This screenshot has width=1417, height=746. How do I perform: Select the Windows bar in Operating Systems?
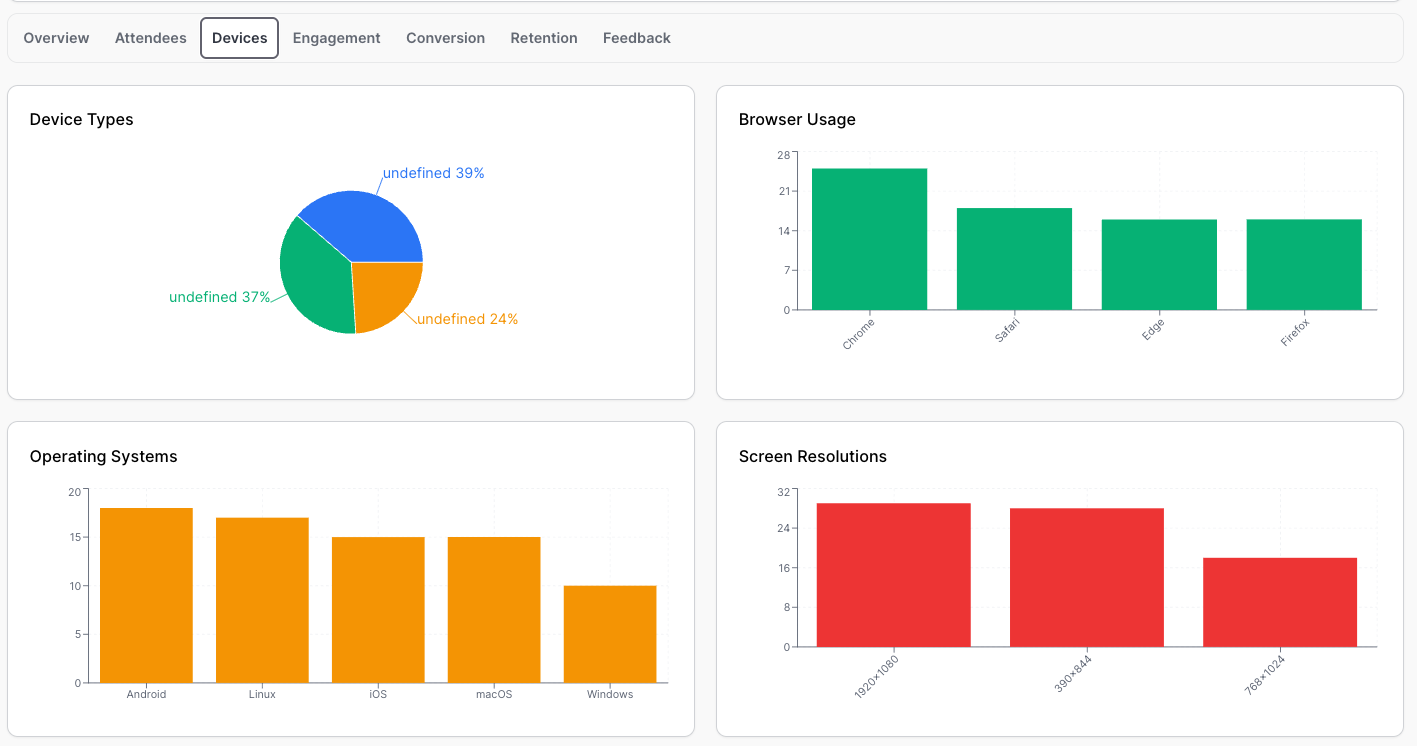[x=610, y=634]
